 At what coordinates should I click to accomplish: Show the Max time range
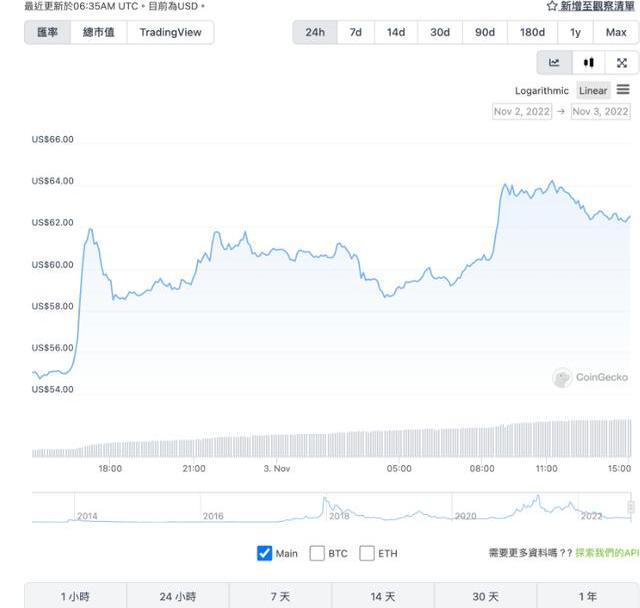pyautogui.click(x=616, y=32)
